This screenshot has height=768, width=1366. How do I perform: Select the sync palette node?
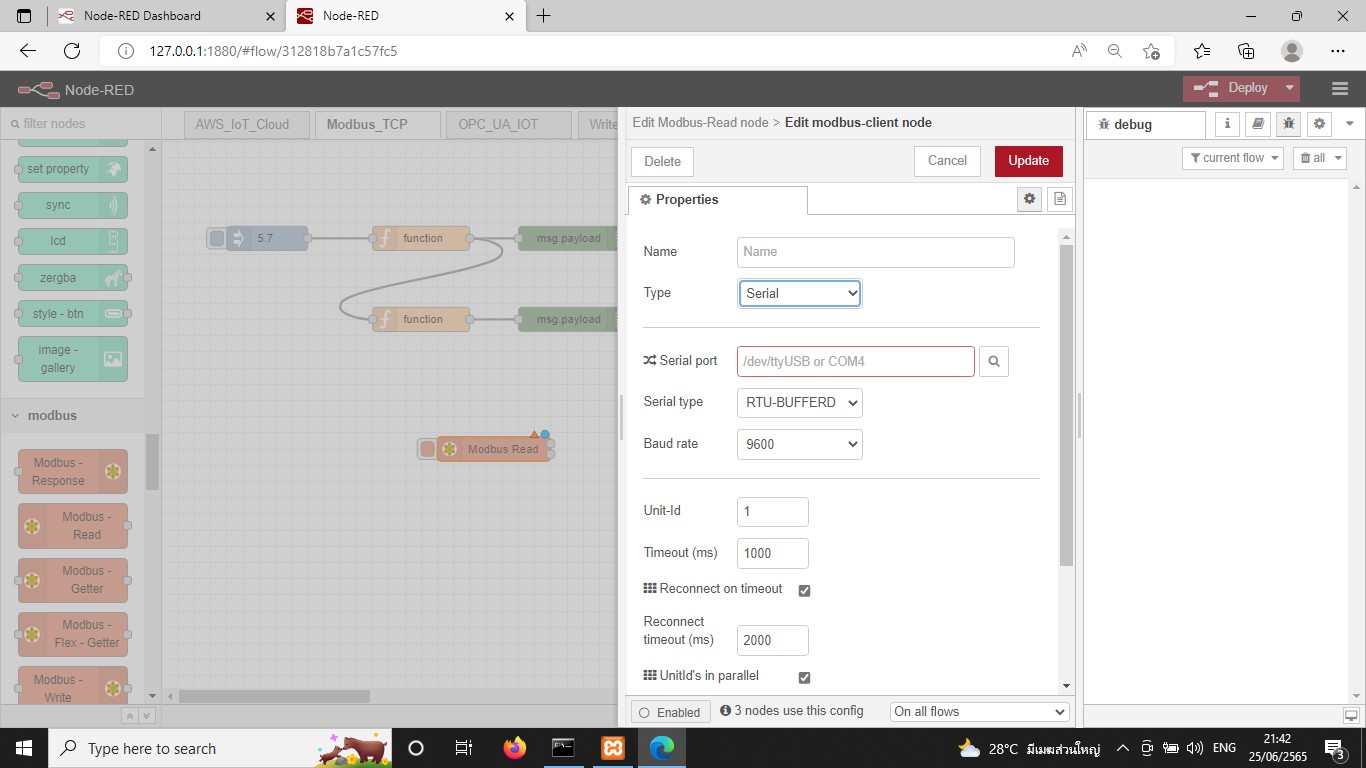(72, 205)
